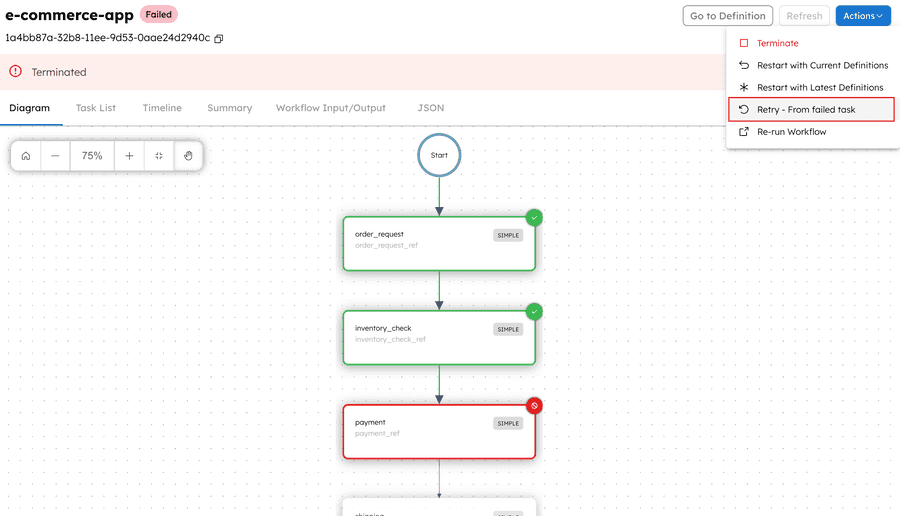Click the red Terminated alert icon

tap(15, 71)
